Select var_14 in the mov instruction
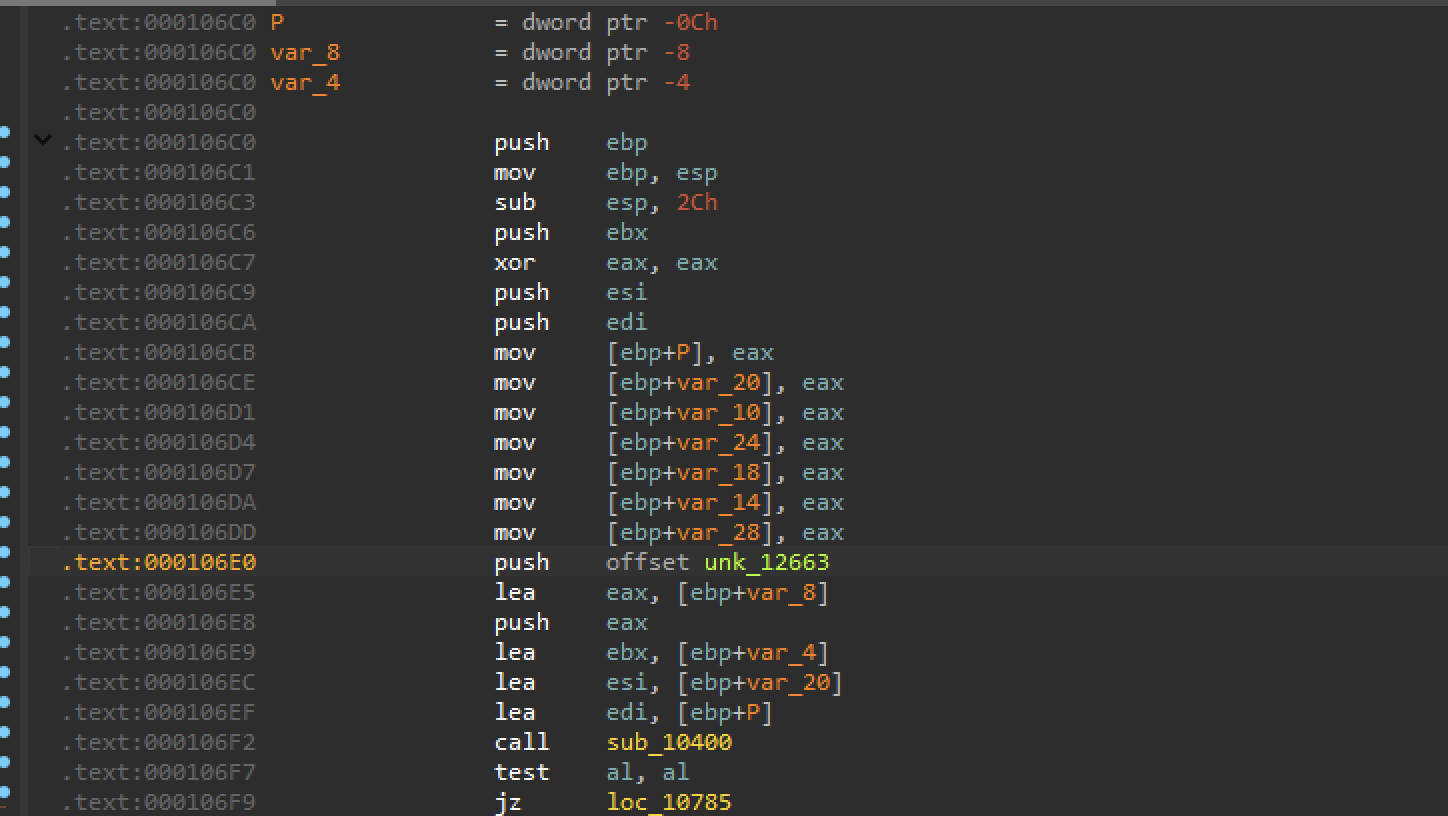The image size is (1448, 816). [718, 502]
